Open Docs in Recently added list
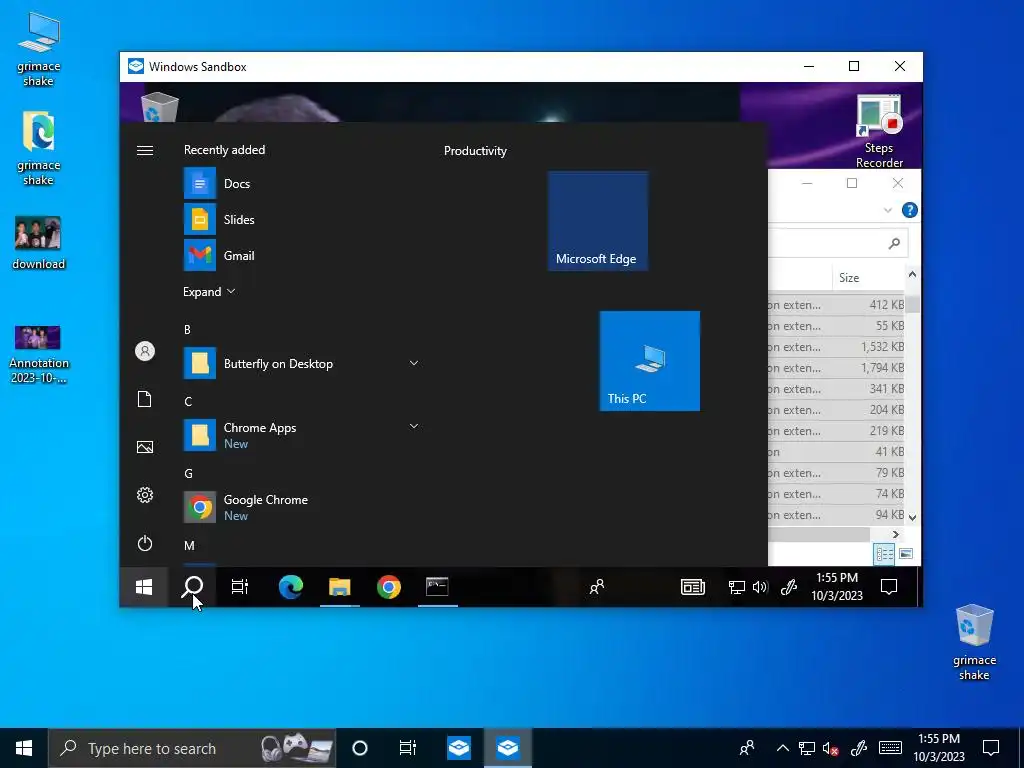Image resolution: width=1024 pixels, height=768 pixels. click(300, 184)
